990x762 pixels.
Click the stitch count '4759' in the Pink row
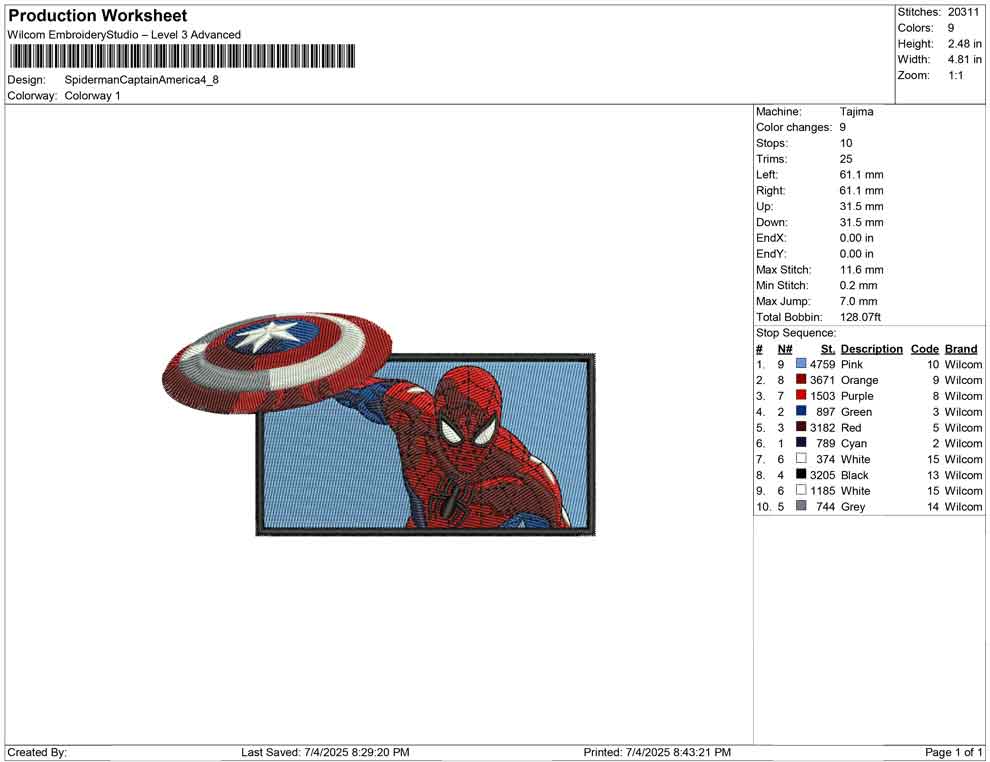(x=822, y=364)
